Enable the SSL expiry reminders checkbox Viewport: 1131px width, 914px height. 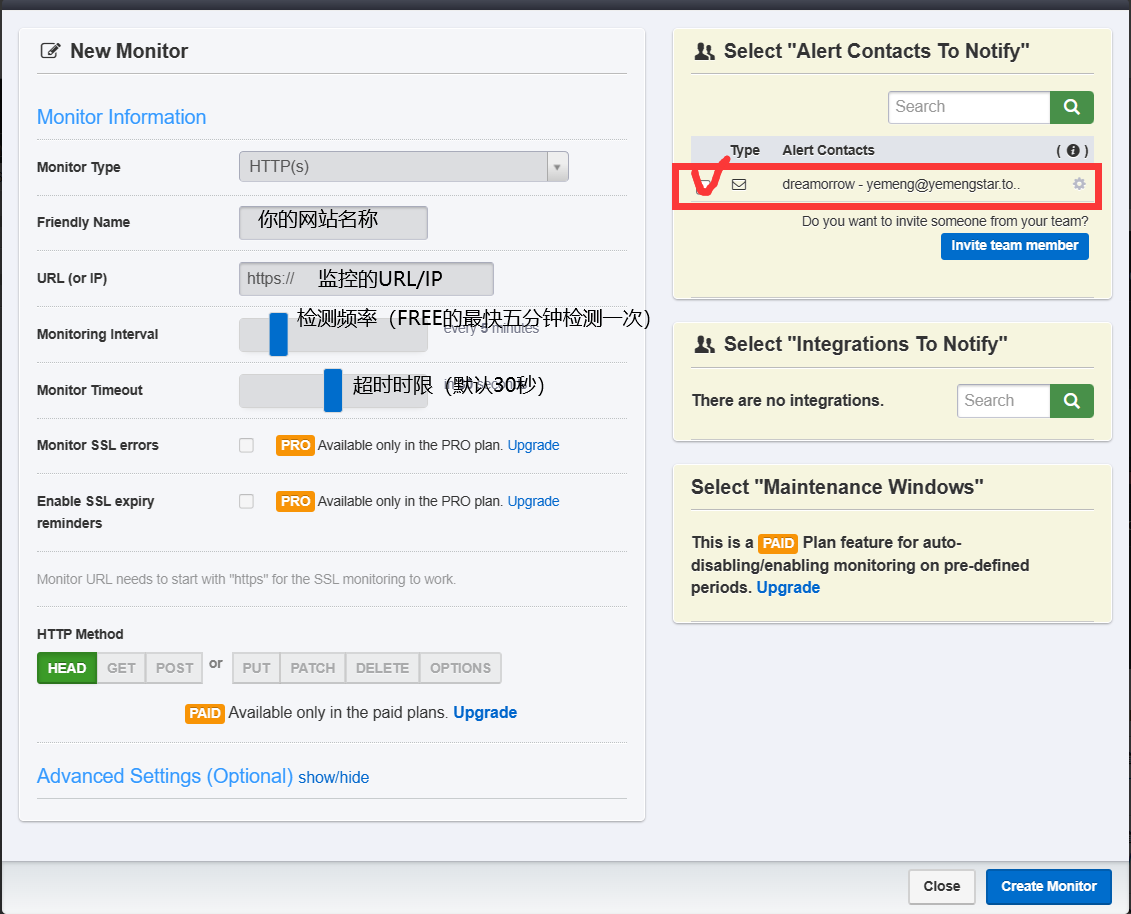click(246, 501)
